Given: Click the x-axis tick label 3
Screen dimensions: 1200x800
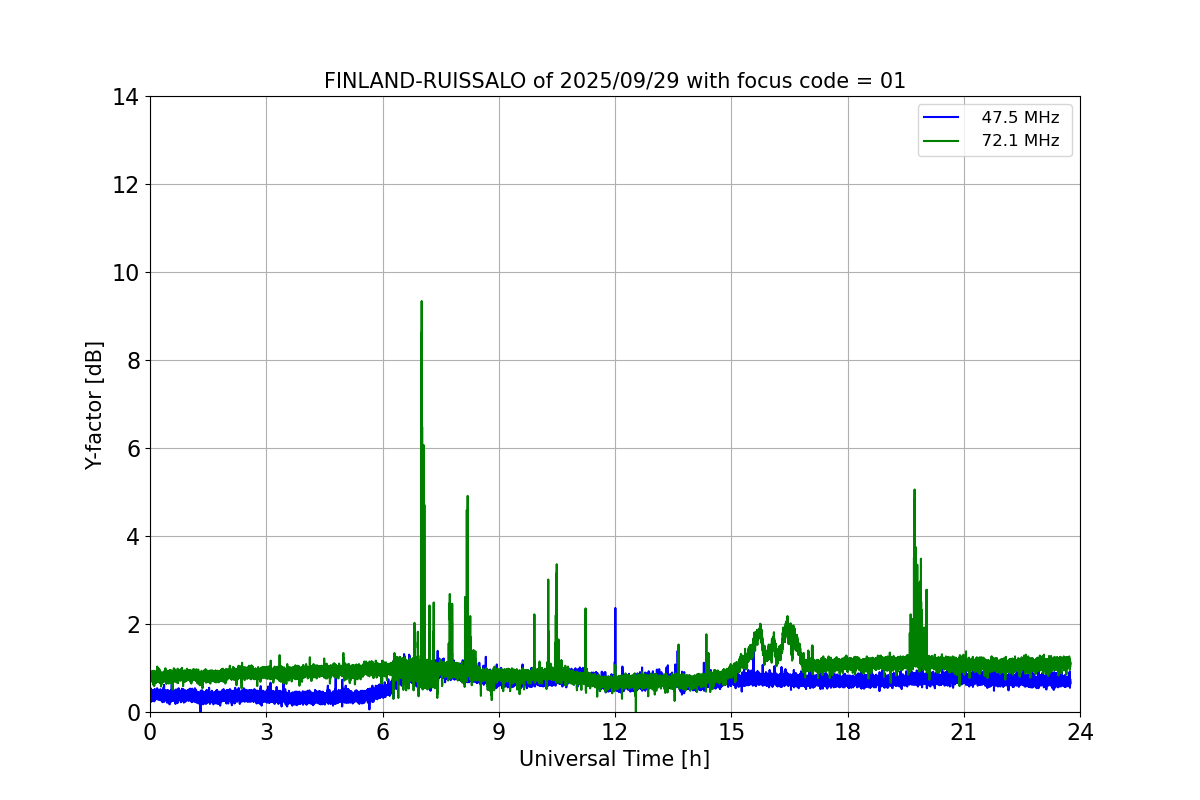Looking at the screenshot, I should [x=266, y=732].
